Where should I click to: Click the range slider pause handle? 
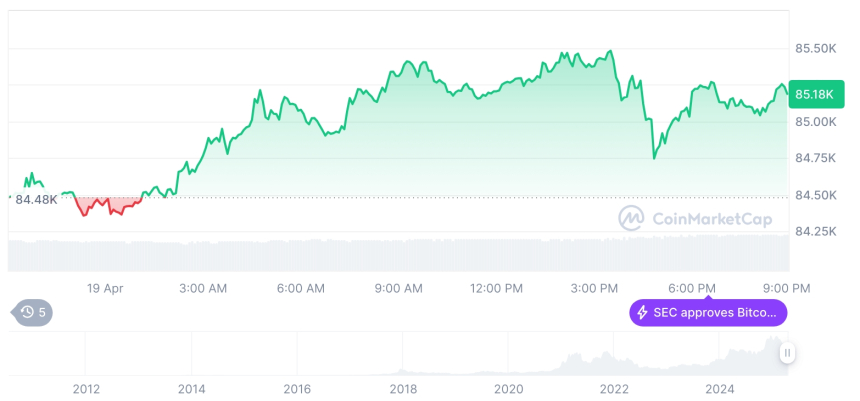(x=788, y=352)
